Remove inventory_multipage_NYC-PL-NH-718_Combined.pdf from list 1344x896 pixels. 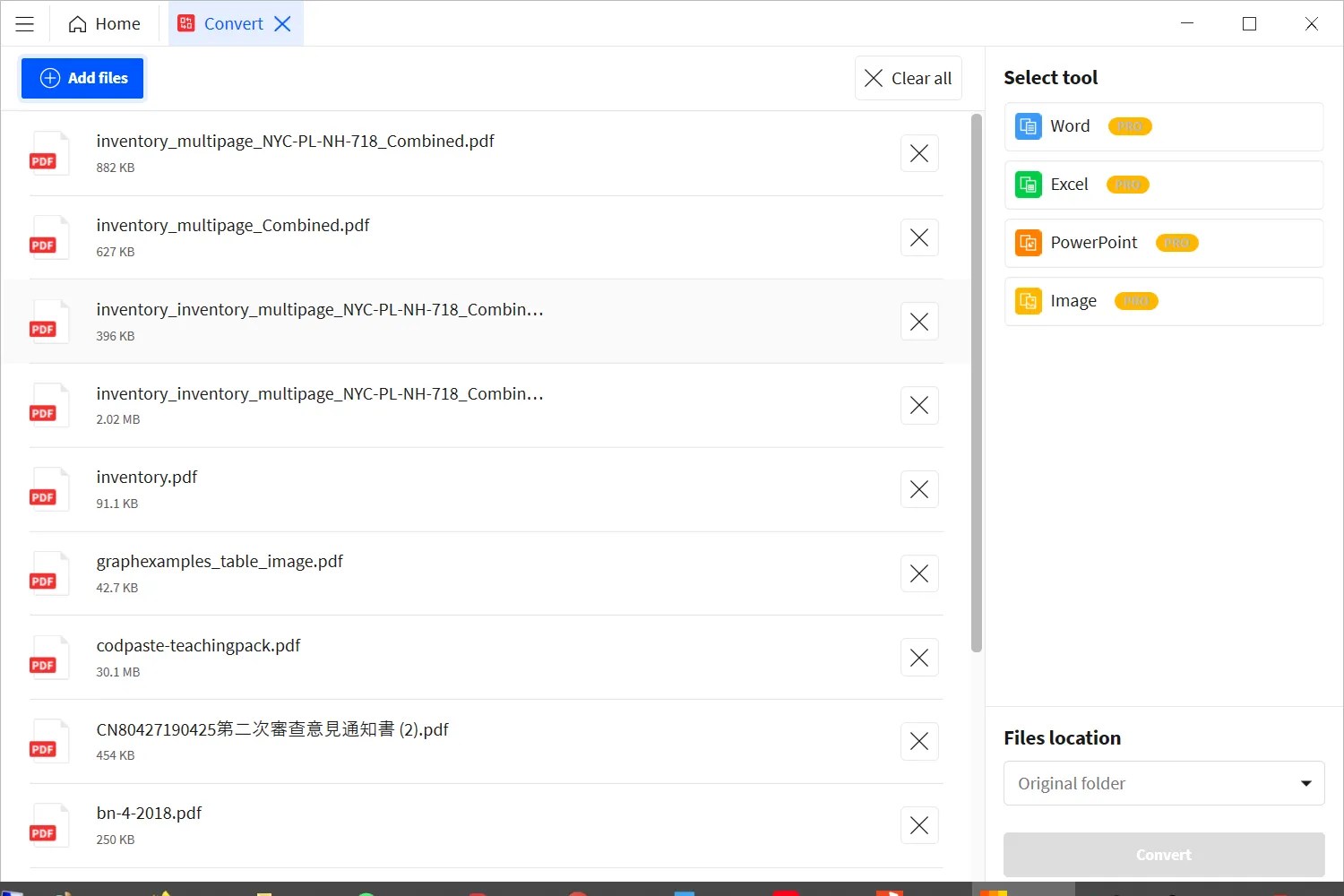[919, 153]
